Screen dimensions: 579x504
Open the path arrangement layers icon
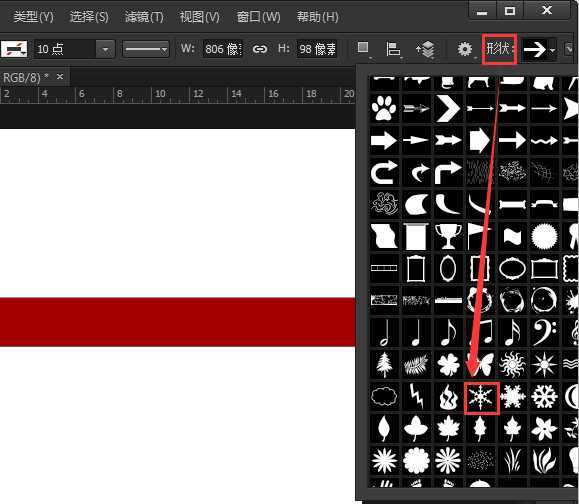coord(425,49)
